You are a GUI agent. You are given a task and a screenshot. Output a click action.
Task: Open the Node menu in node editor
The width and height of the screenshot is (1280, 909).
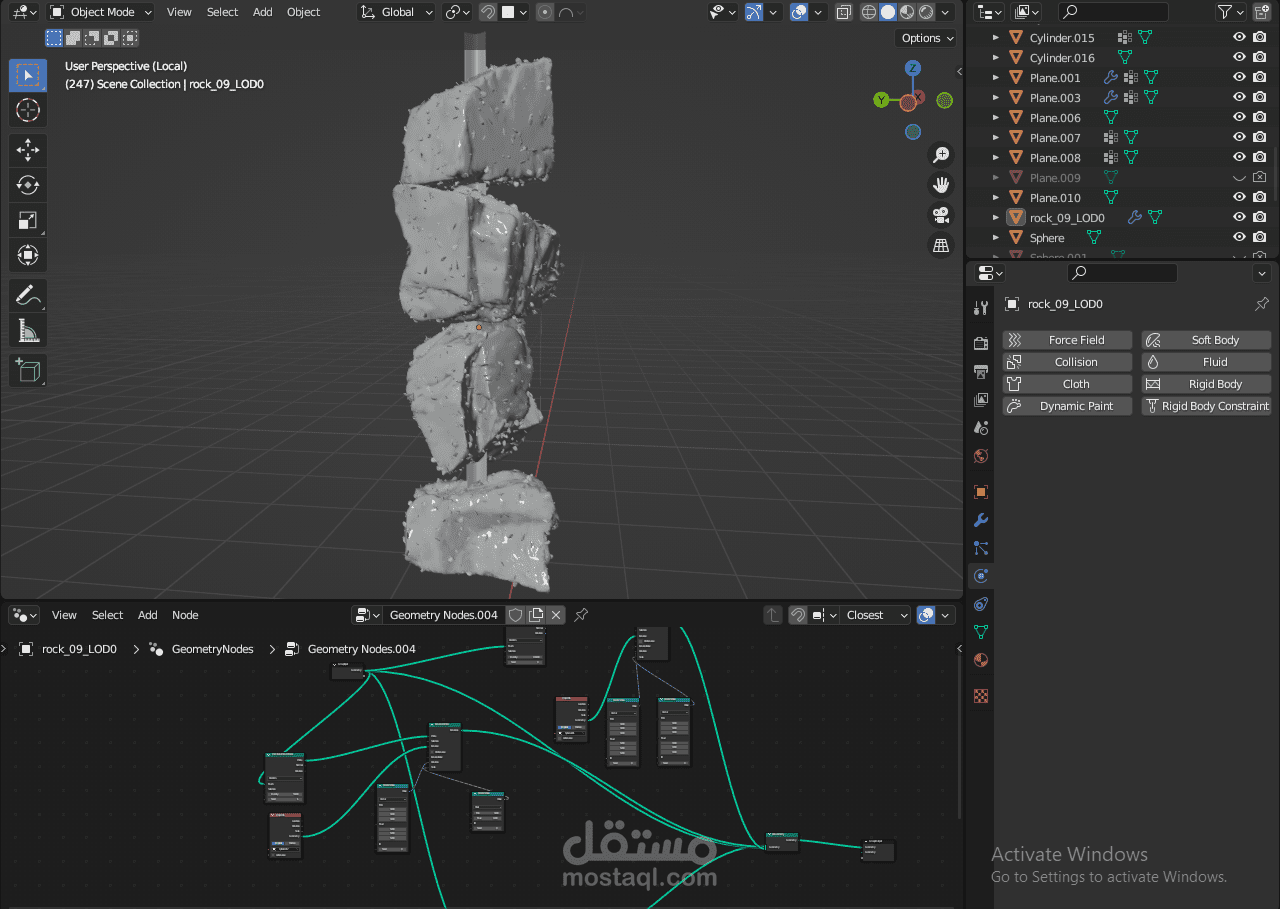coord(185,615)
